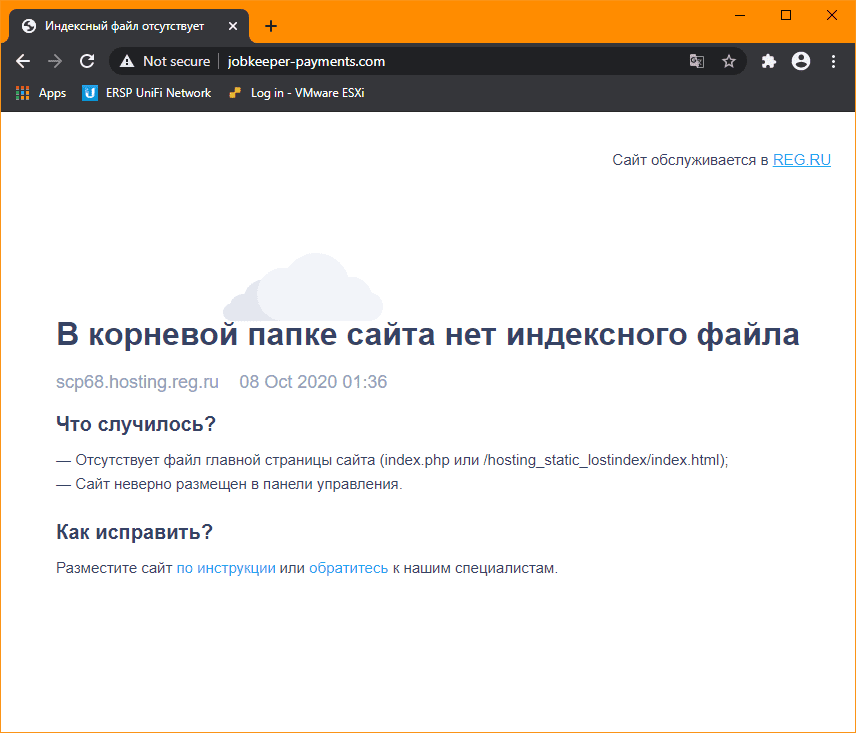This screenshot has width=856, height=733.
Task: Open the Chrome three-dot menu
Action: 833,61
